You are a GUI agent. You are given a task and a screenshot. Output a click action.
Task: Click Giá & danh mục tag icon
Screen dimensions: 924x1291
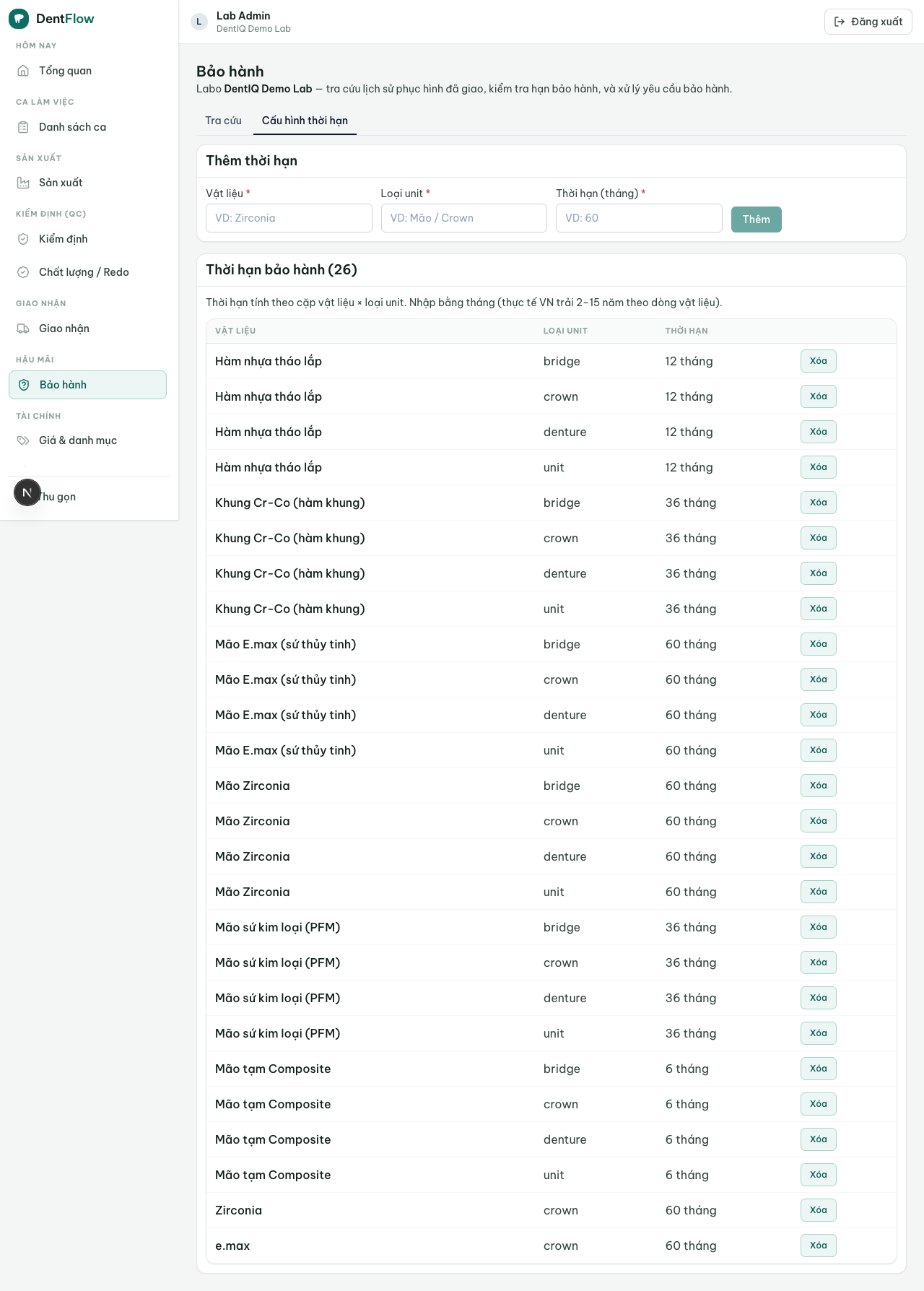coord(23,440)
